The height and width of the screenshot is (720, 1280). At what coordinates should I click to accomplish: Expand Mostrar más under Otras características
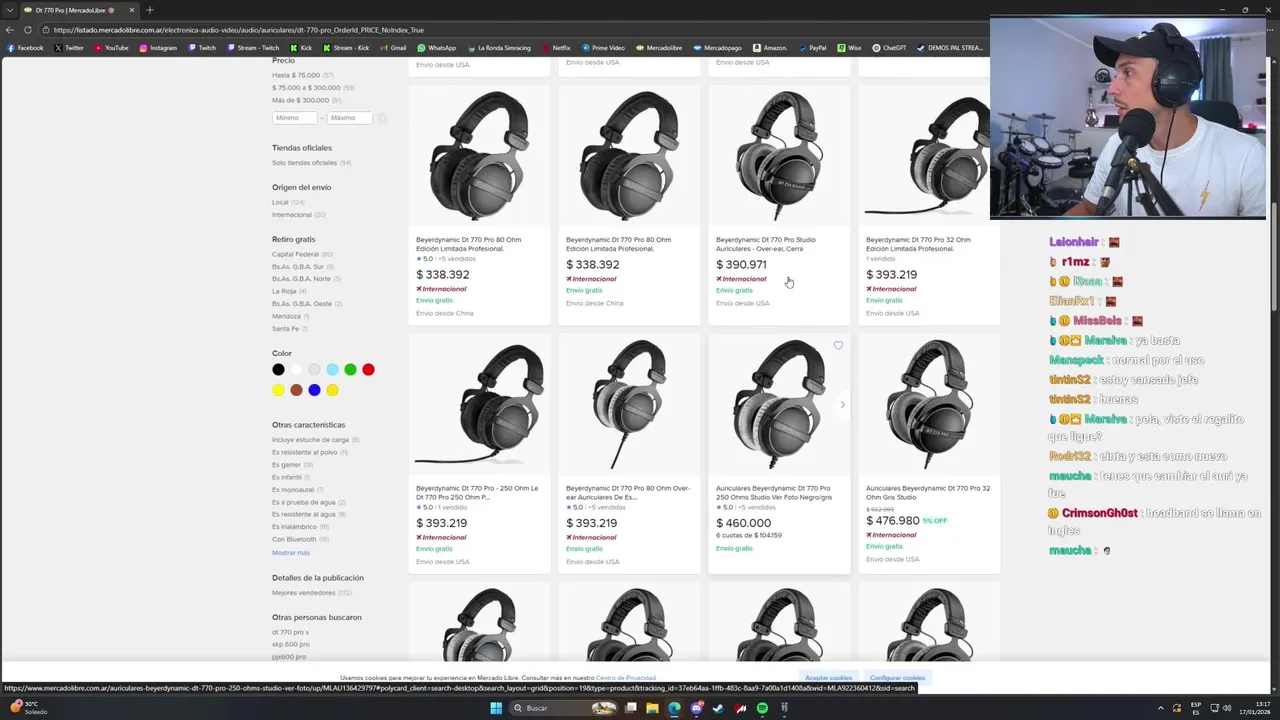[291, 553]
